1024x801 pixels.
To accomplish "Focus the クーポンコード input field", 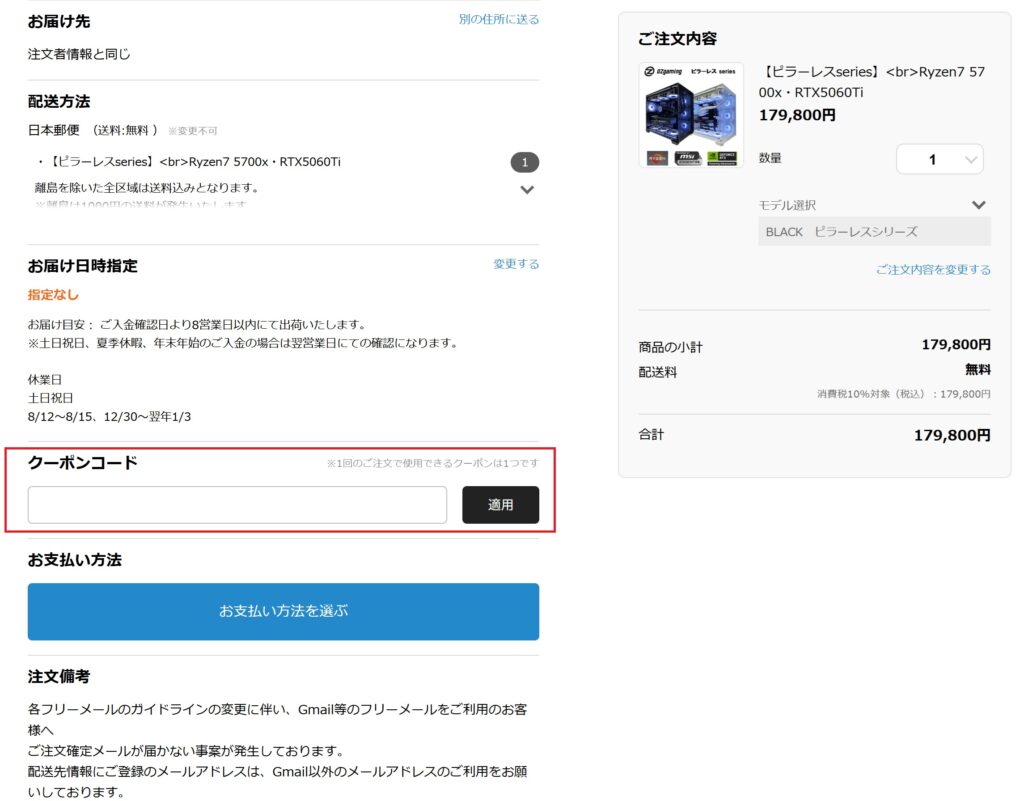I will 237,505.
